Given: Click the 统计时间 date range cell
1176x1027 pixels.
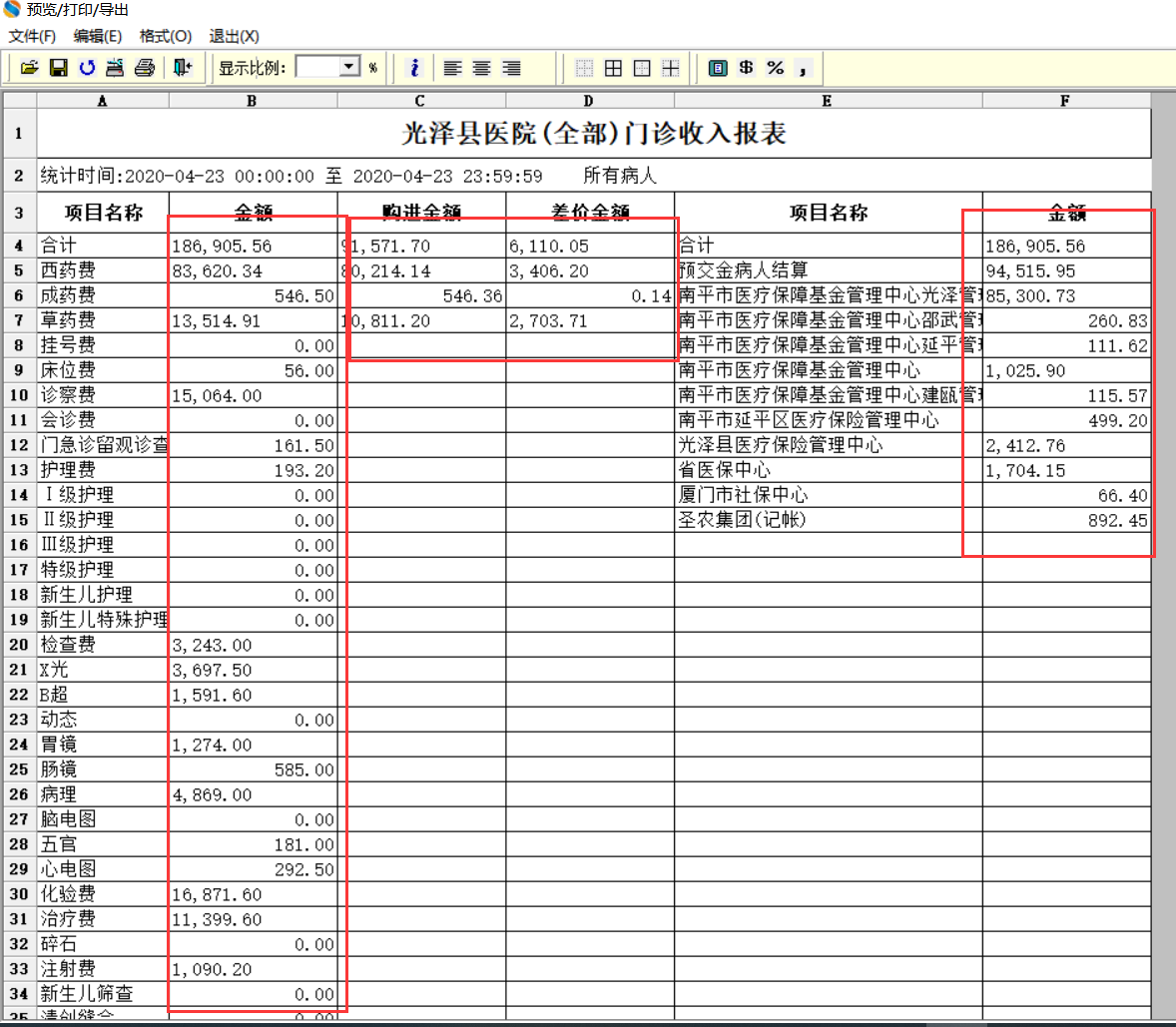Looking at the screenshot, I should (x=292, y=177).
